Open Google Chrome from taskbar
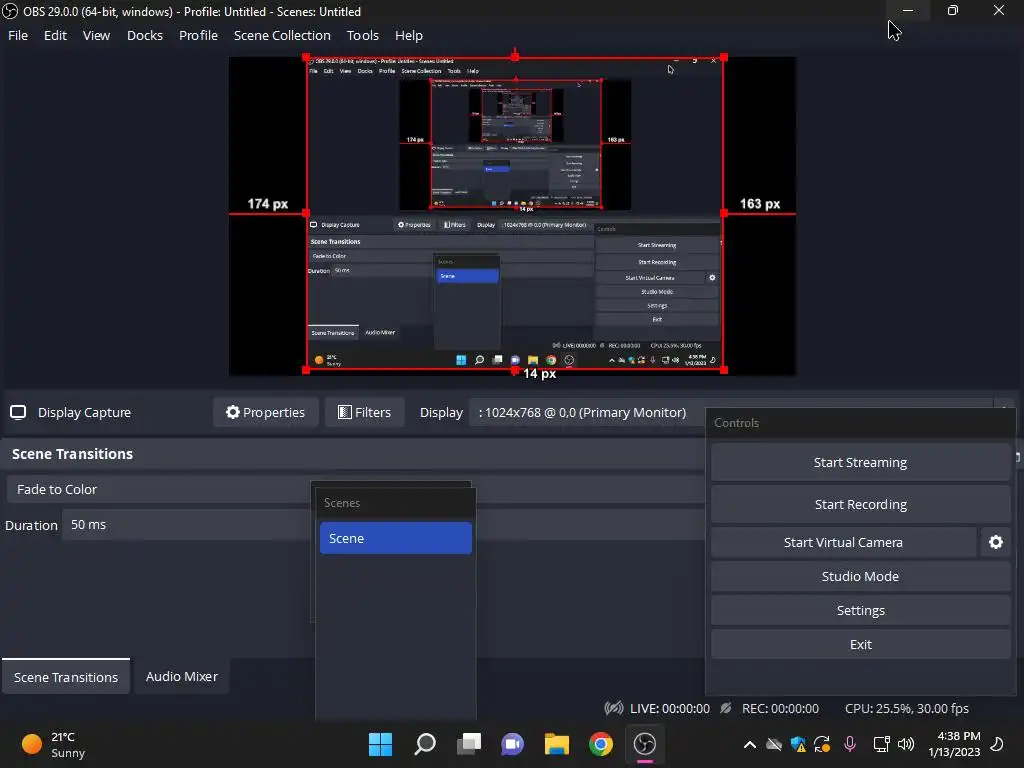 601,744
